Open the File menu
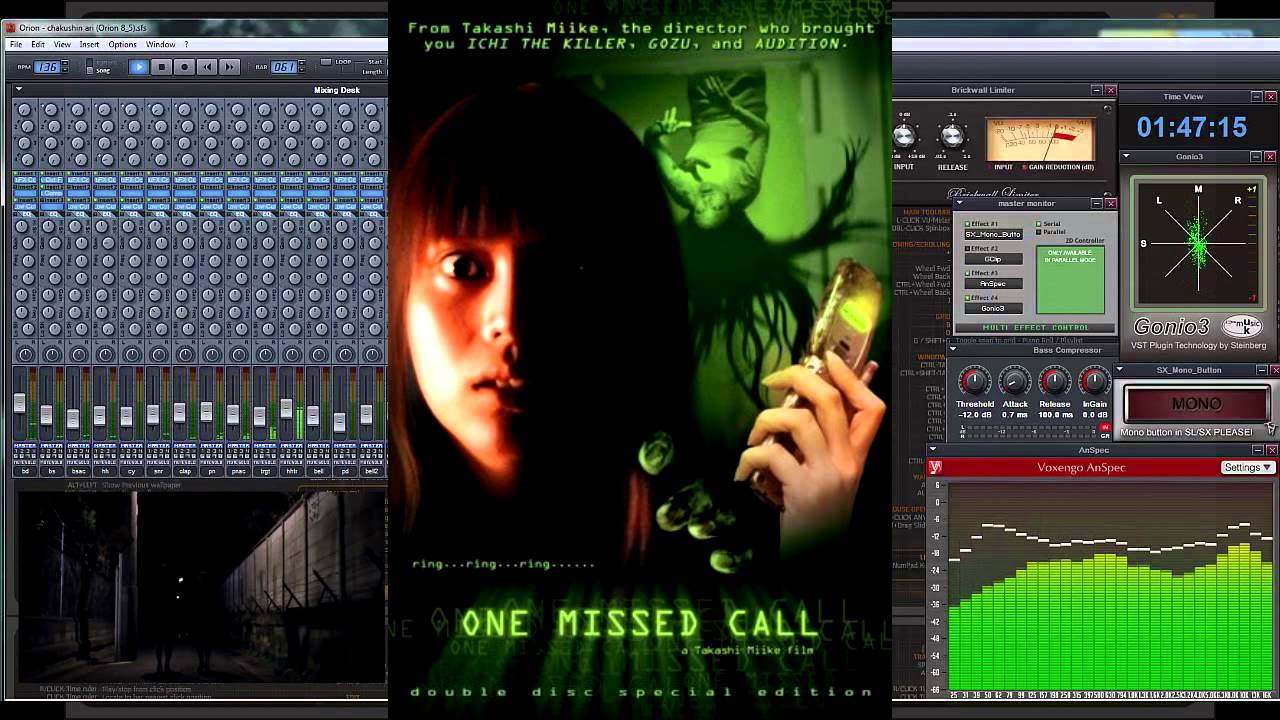The height and width of the screenshot is (720, 1280). pos(16,44)
